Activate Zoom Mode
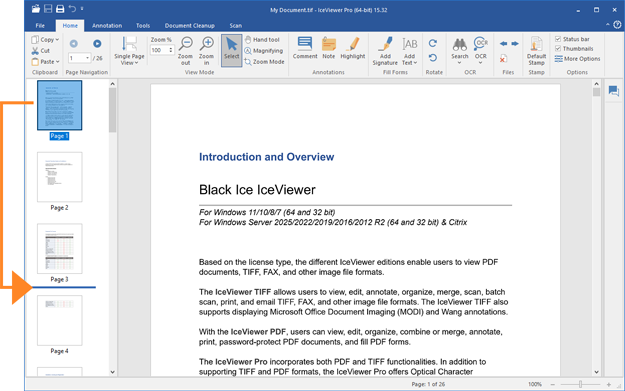The height and width of the screenshot is (391, 625). 264,62
